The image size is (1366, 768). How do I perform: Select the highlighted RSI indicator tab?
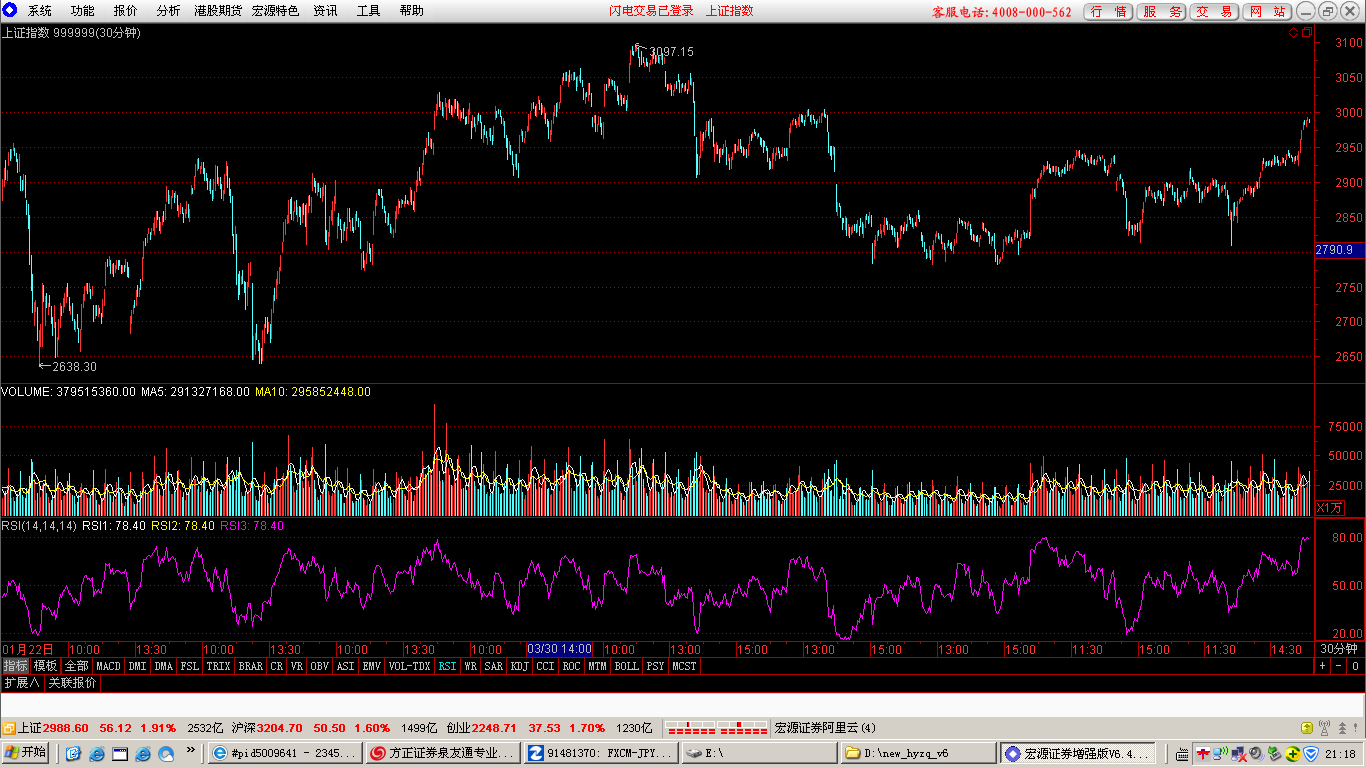pyautogui.click(x=447, y=665)
